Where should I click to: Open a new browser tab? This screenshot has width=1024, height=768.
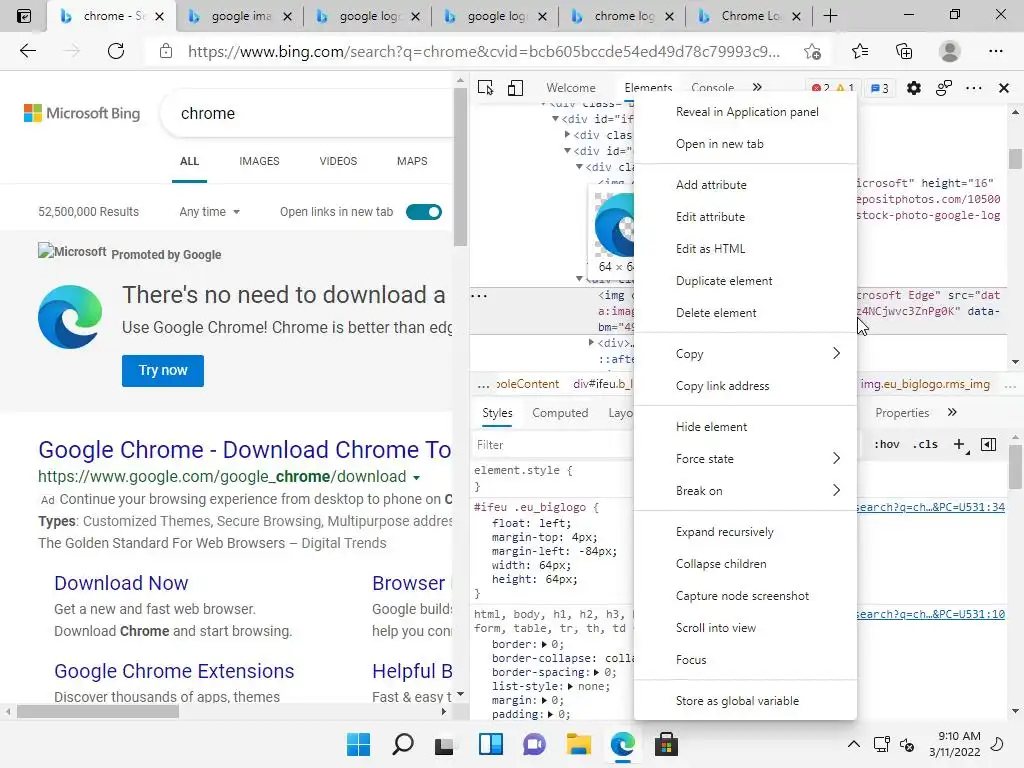[x=830, y=16]
